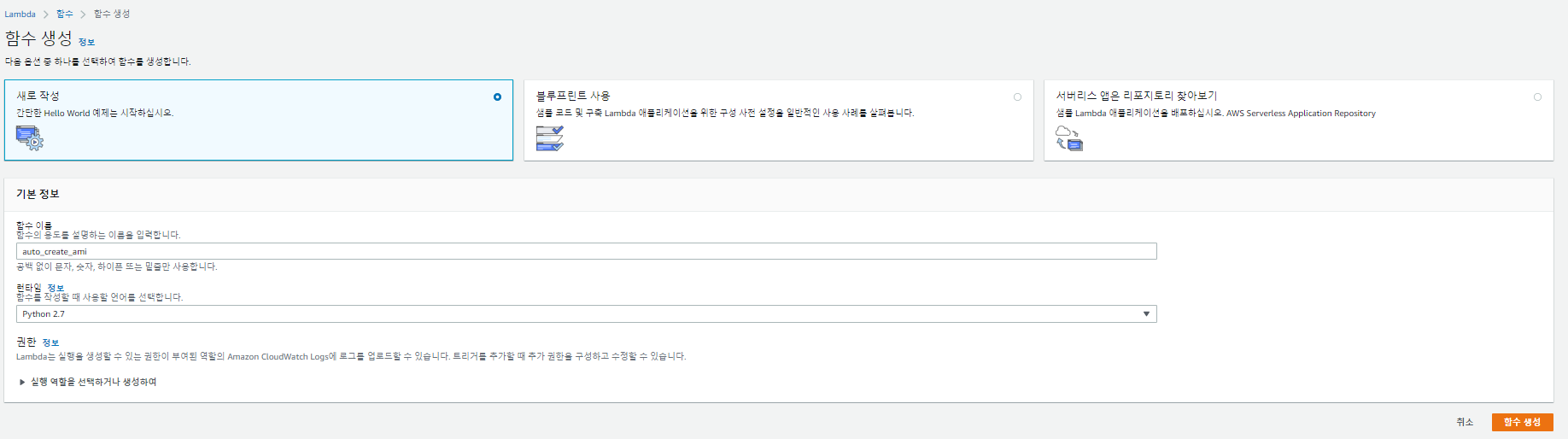
Task: Click the function name input field
Action: [x=586, y=251]
